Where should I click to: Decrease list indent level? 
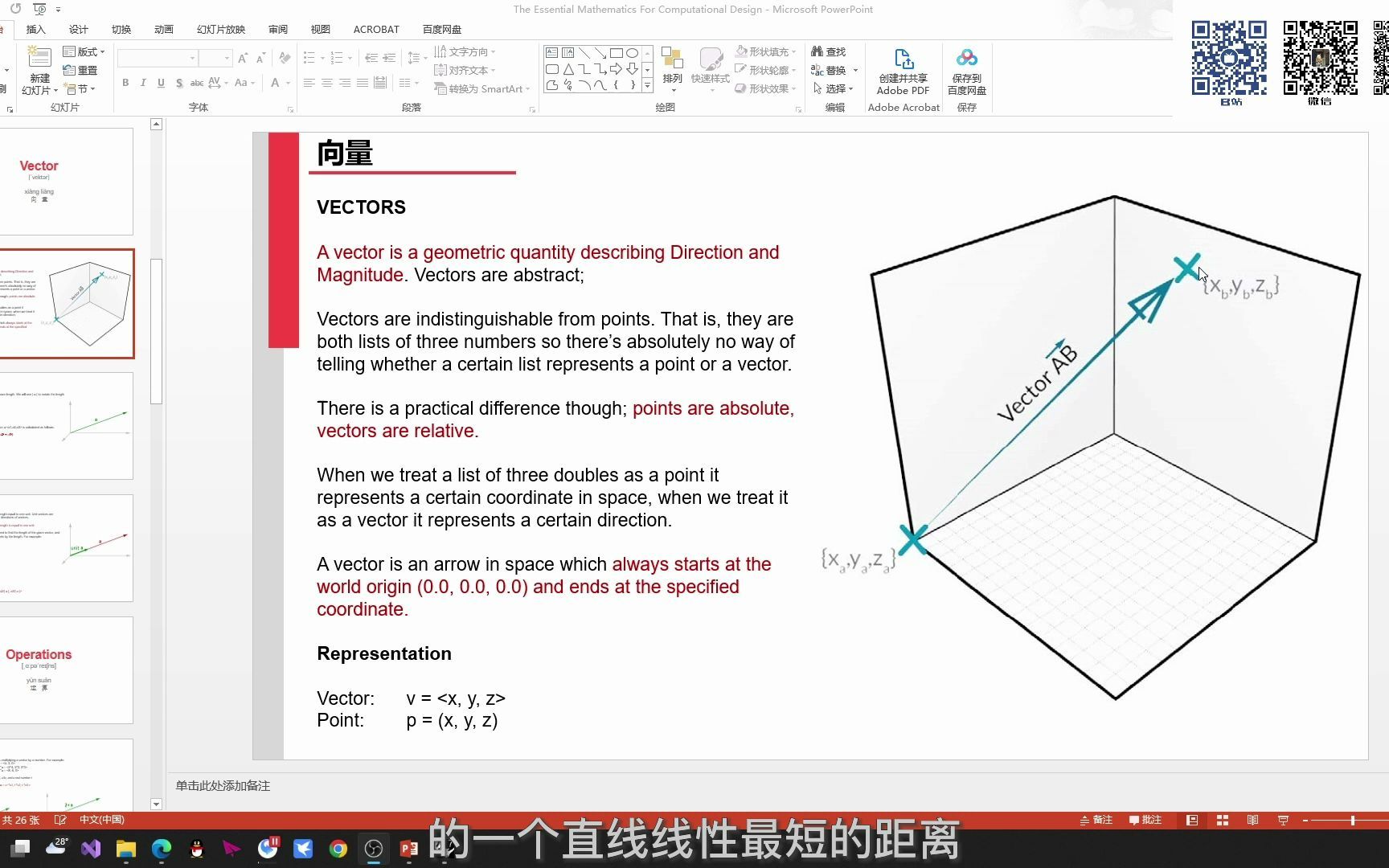[371, 58]
